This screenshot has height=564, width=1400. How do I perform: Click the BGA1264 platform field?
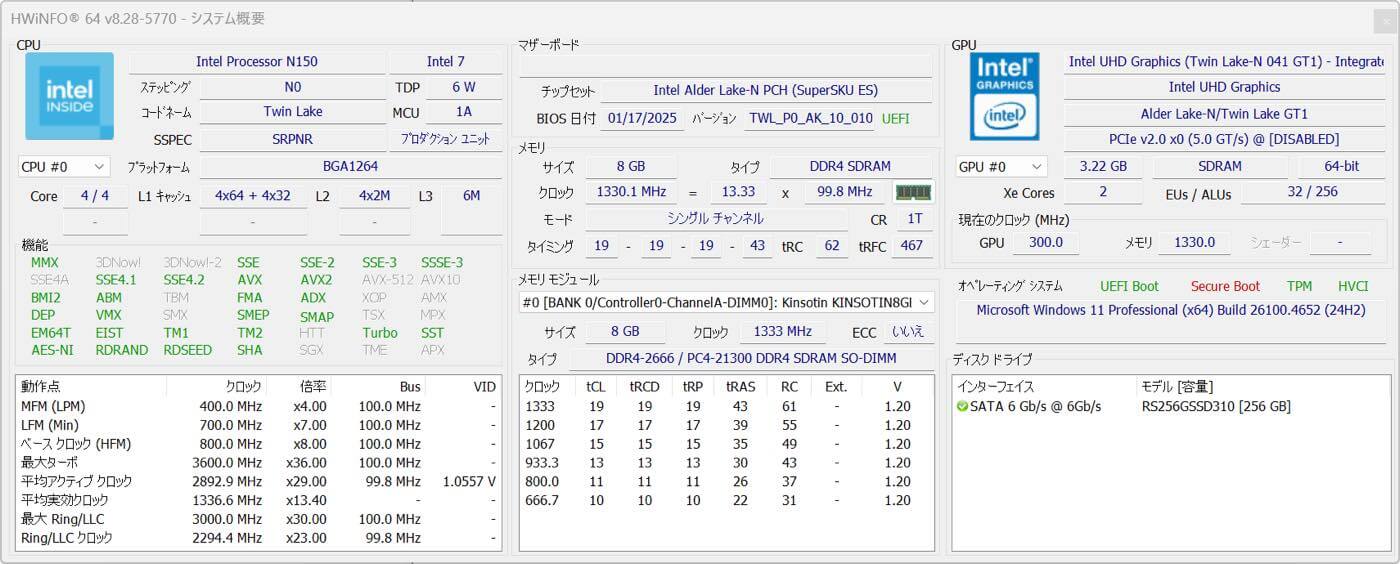[350, 167]
